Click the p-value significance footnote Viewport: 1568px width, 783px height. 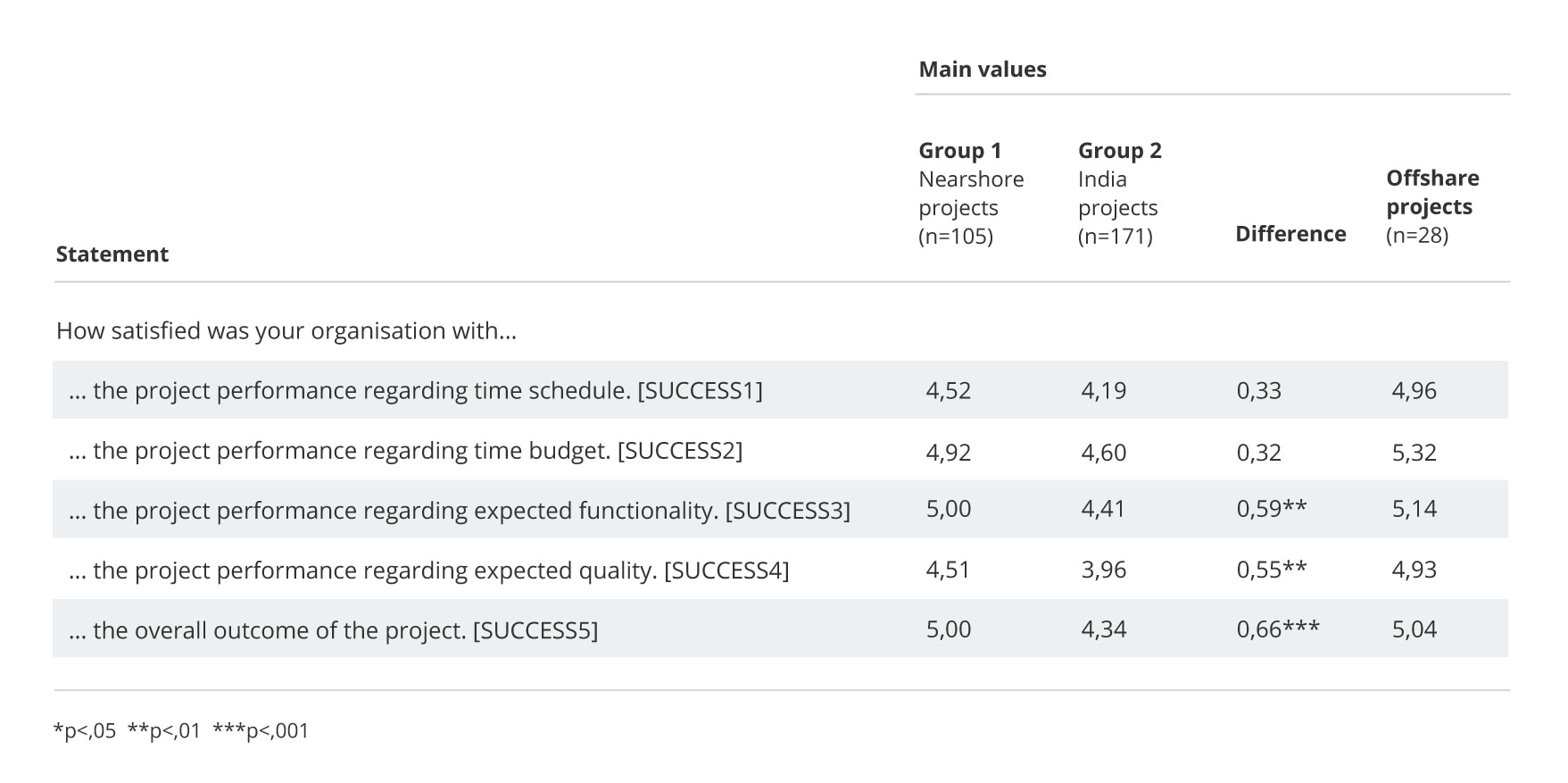click(181, 731)
